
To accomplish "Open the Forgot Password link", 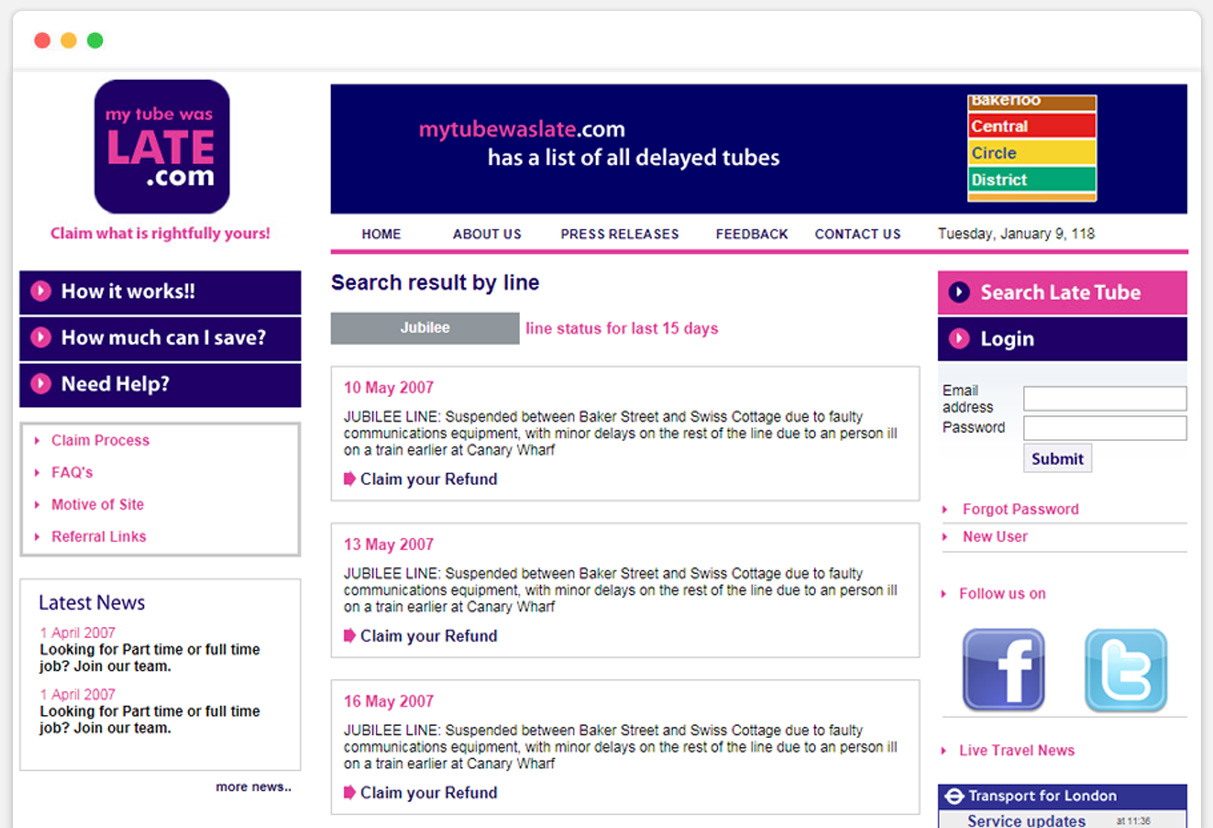I will pyautogui.click(x=1020, y=509).
